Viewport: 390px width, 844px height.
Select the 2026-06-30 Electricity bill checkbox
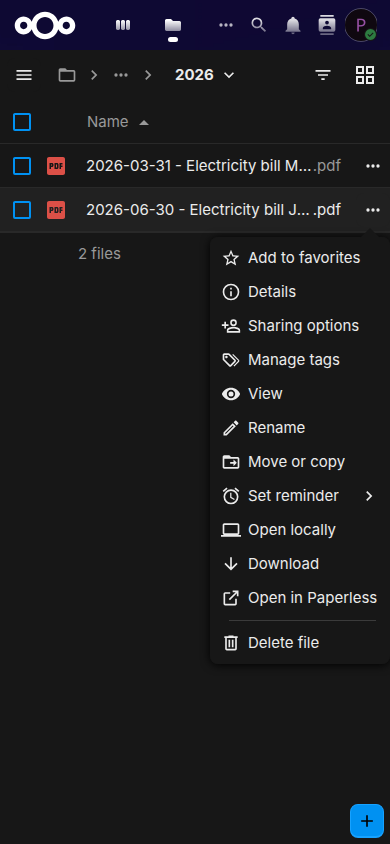coord(22,210)
